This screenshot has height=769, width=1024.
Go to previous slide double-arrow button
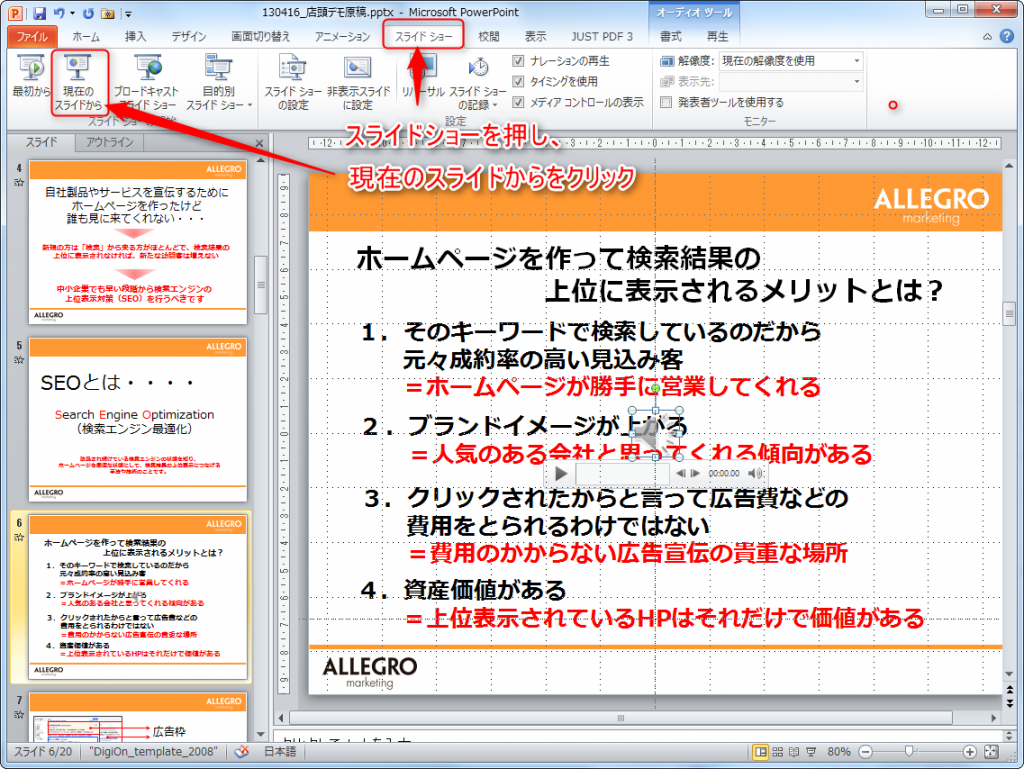1010,689
